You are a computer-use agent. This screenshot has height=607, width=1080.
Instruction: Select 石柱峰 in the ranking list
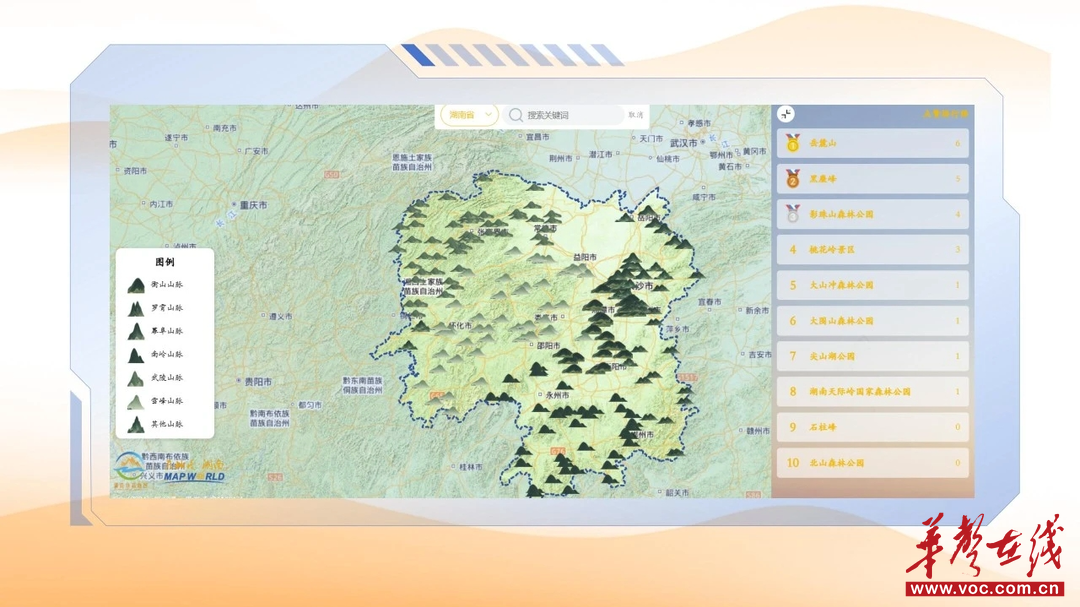tap(873, 427)
